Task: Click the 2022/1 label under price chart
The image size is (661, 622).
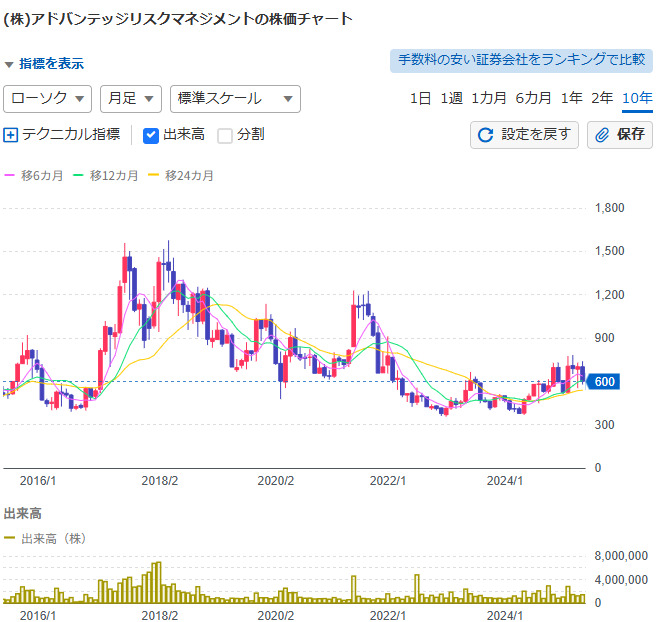Action: pyautogui.click(x=388, y=481)
